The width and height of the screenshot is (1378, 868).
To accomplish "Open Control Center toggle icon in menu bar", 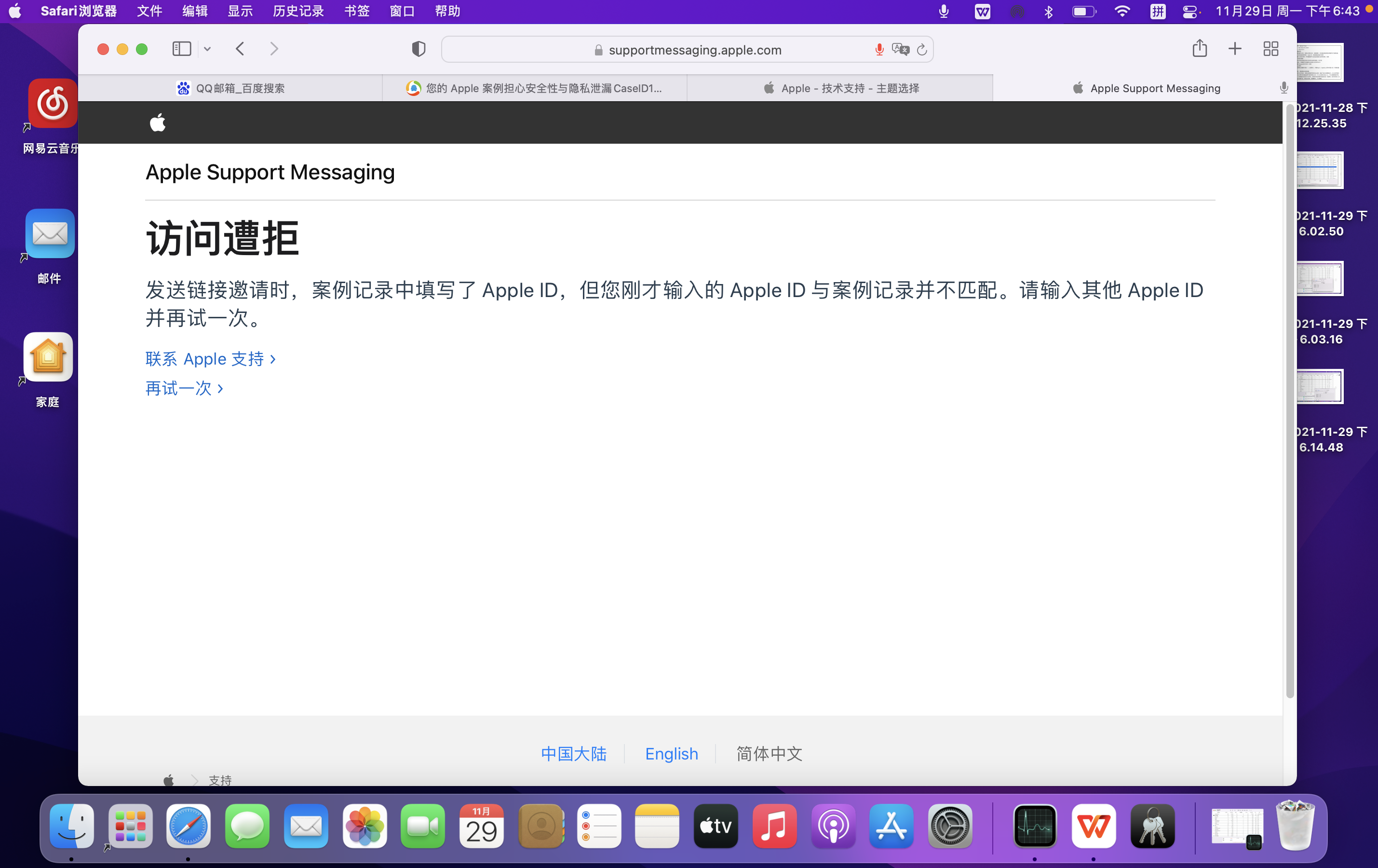I will (x=1190, y=12).
